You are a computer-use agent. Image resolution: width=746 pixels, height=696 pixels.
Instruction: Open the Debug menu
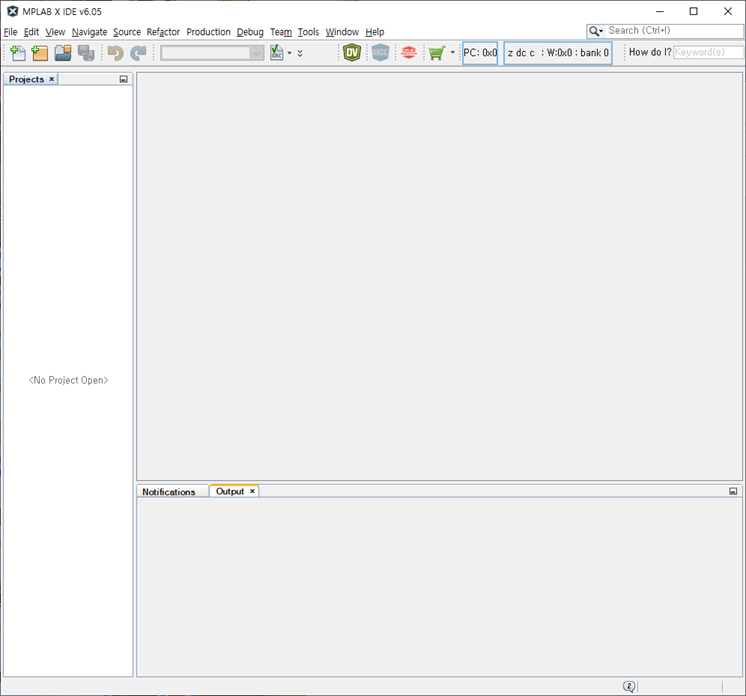click(x=250, y=32)
